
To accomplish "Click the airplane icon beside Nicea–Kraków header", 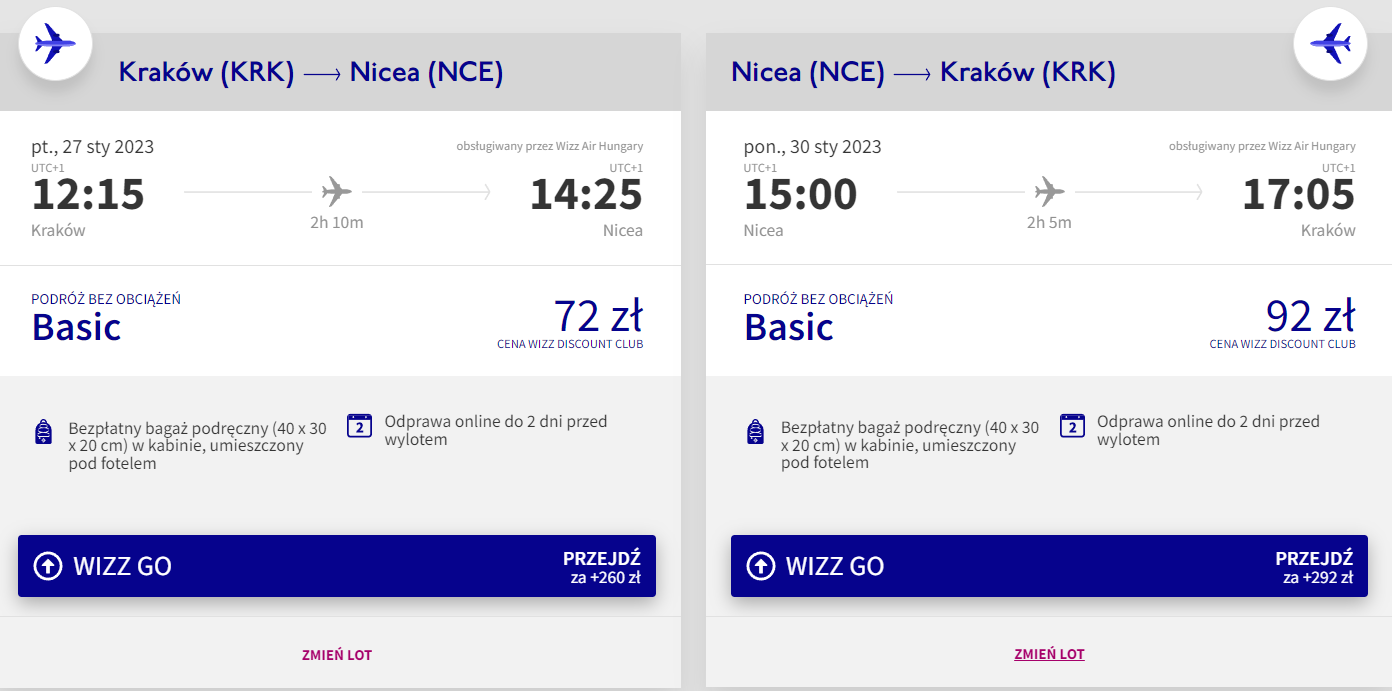I will (1330, 43).
